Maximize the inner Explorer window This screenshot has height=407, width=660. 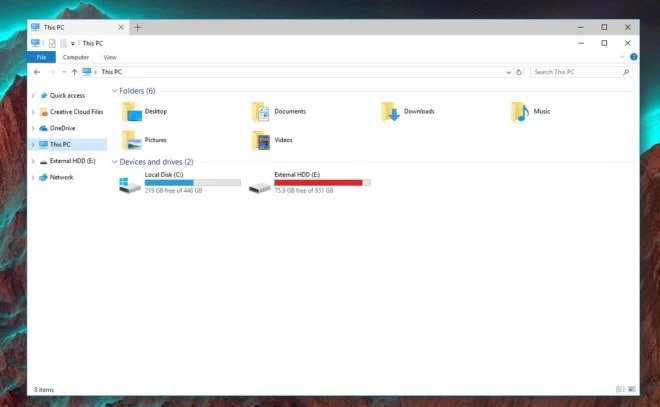click(x=604, y=43)
